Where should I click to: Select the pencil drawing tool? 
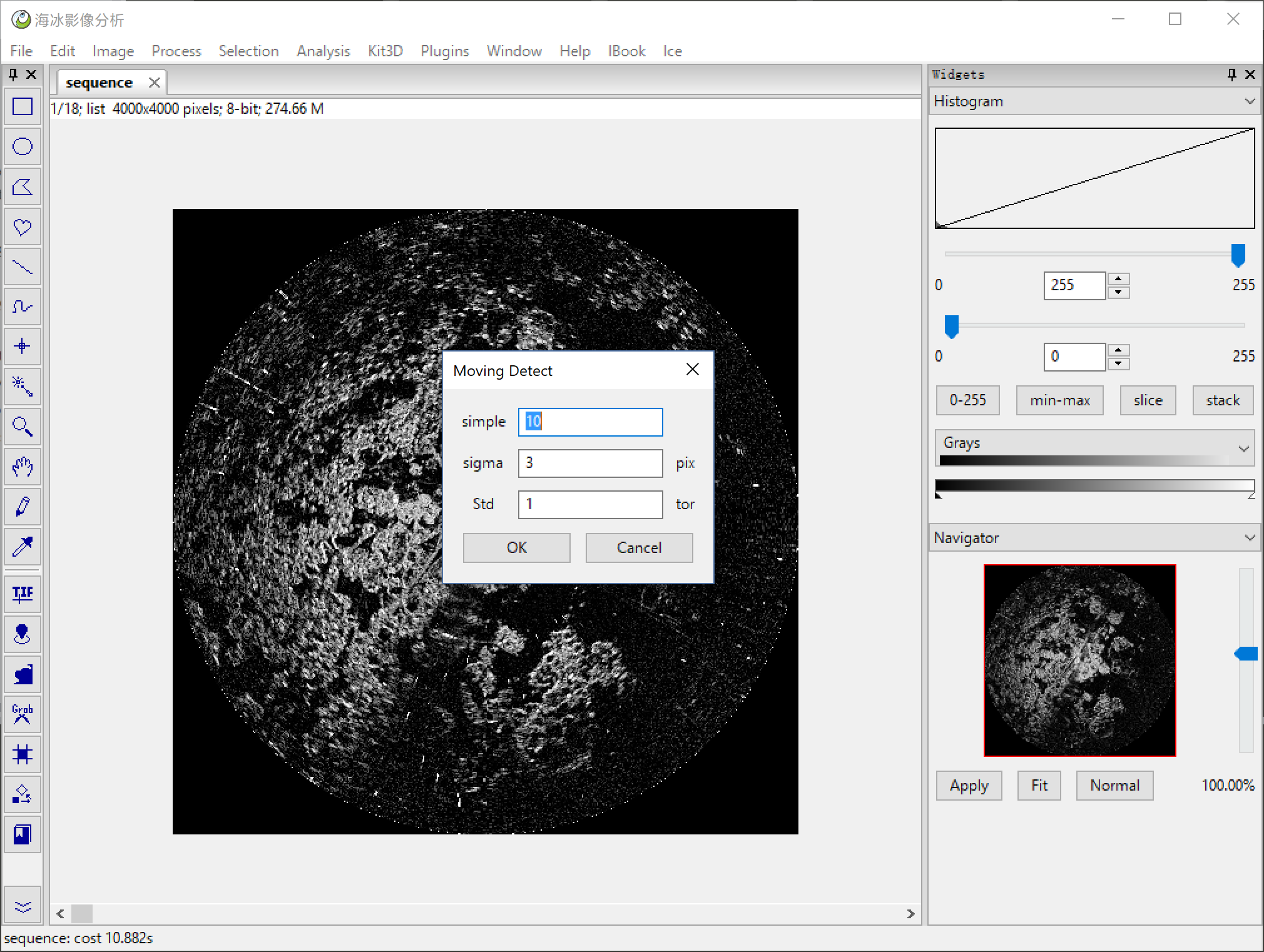23,507
